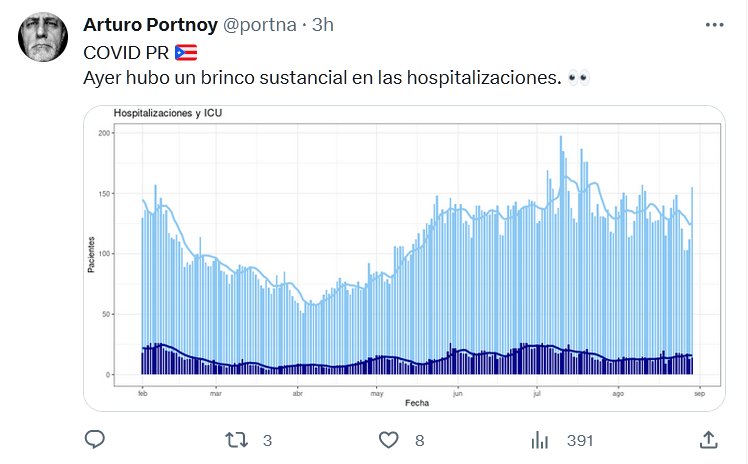This screenshot has width=748, height=464.
Task: Click the eyes emoji in the tweet
Action: tap(578, 78)
